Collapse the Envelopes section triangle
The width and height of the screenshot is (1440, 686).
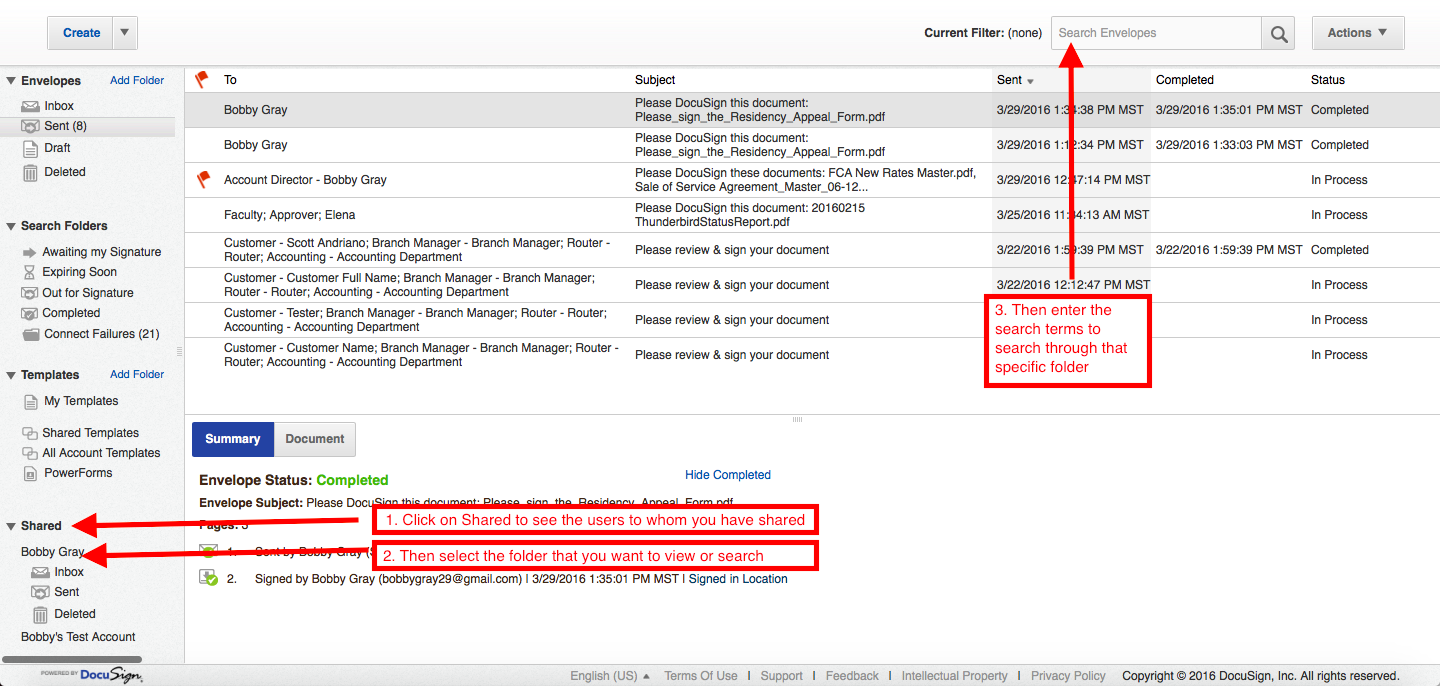pos(11,81)
